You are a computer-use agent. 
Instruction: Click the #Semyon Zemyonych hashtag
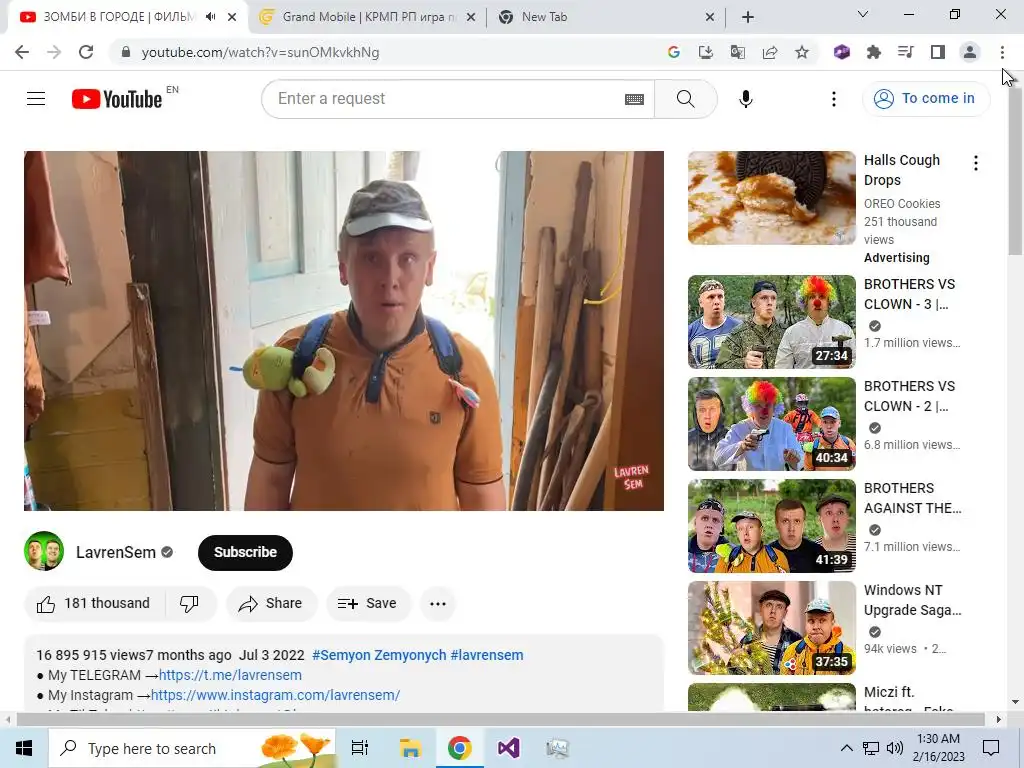[379, 655]
